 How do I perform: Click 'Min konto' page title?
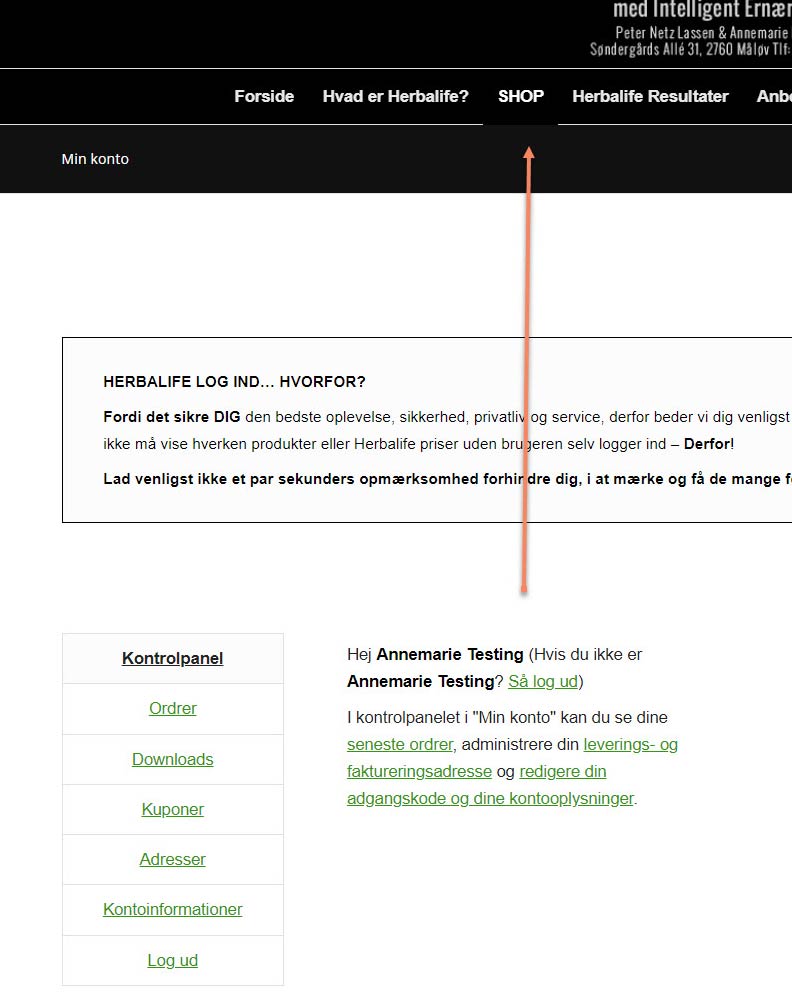[95, 159]
